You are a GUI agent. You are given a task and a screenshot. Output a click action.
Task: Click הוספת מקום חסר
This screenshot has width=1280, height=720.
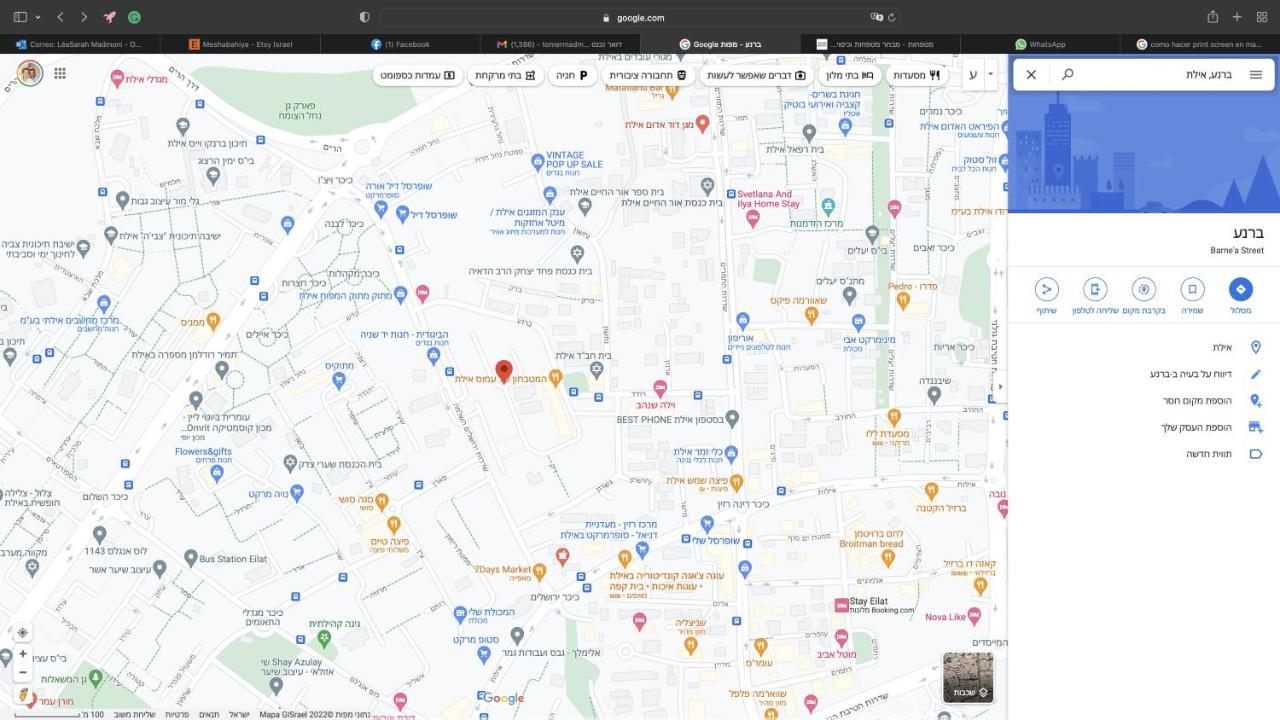pyautogui.click(x=1198, y=400)
